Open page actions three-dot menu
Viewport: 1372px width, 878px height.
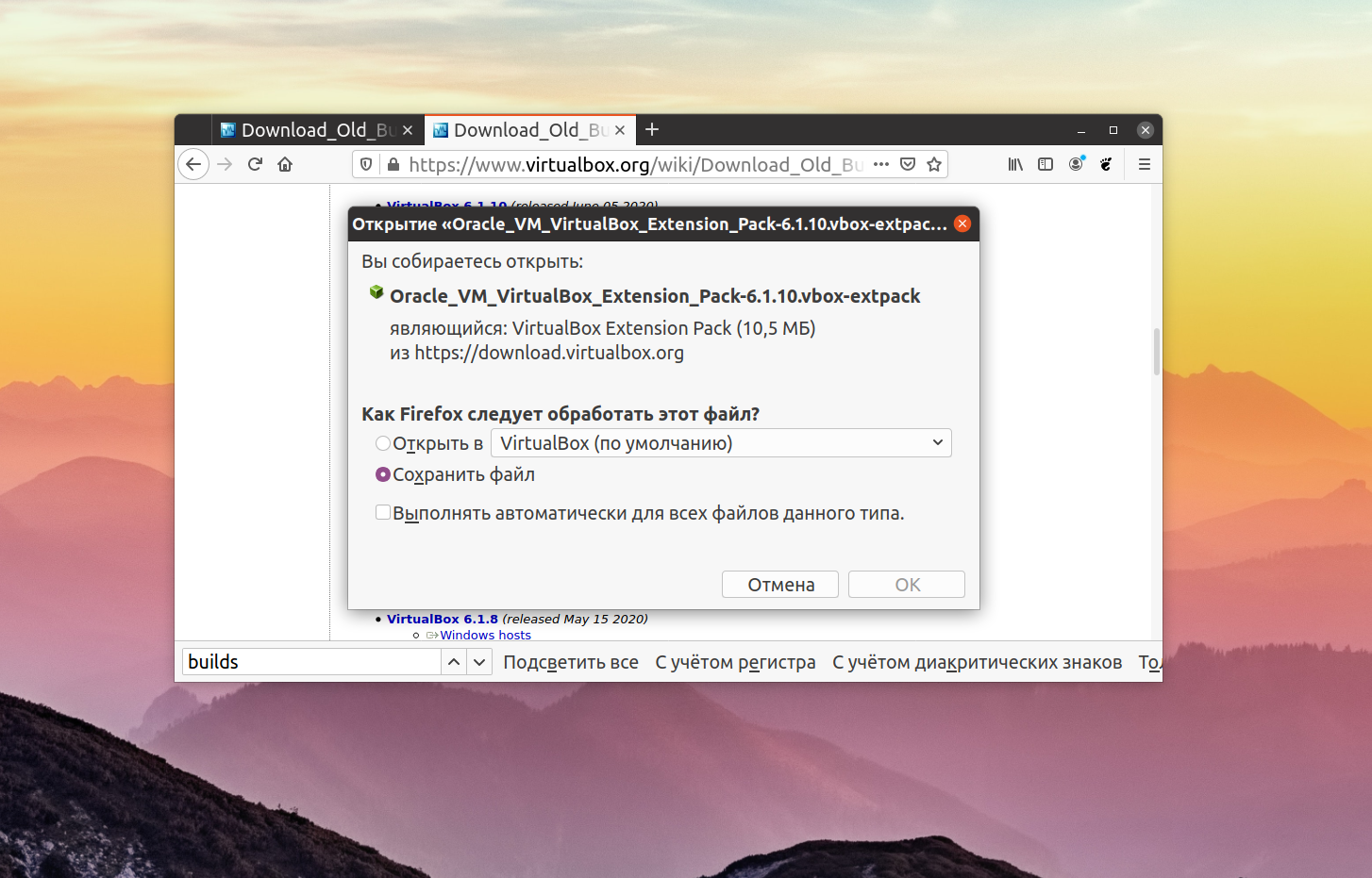[x=881, y=164]
